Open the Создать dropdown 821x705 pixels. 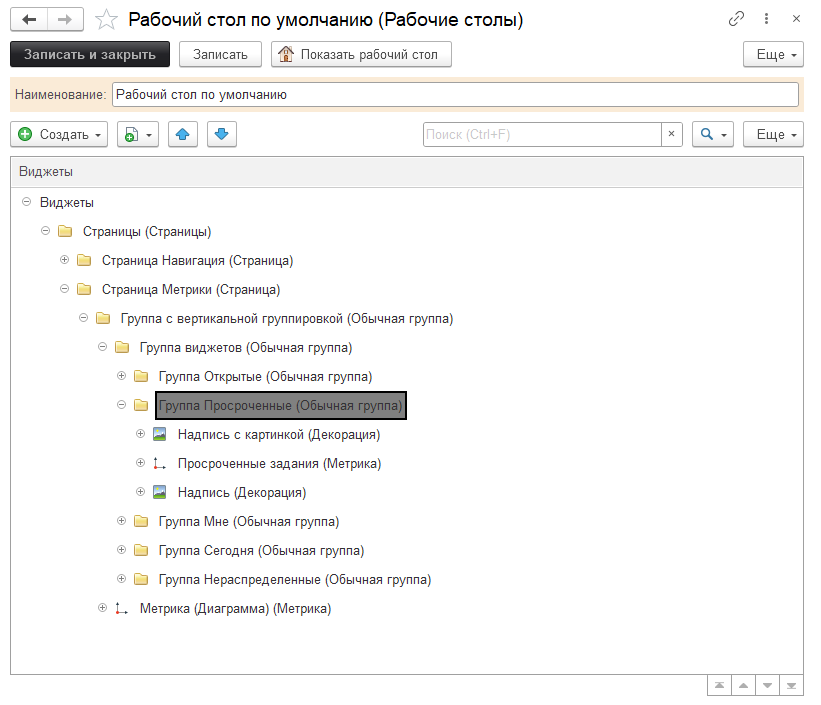61,134
